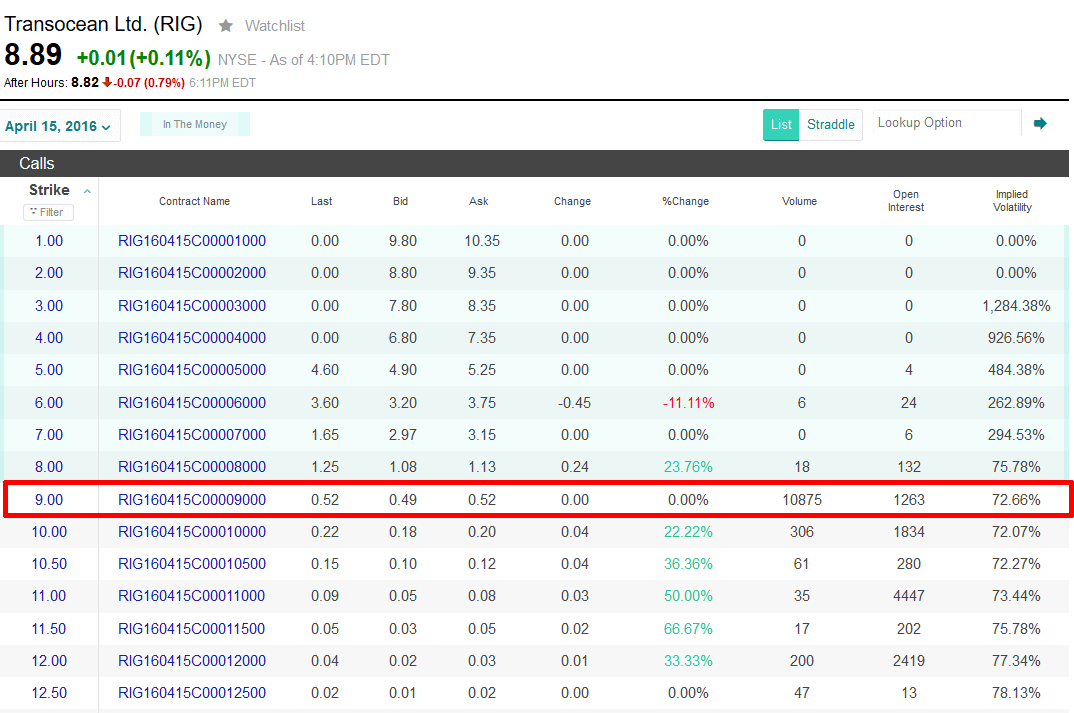1074x713 pixels.
Task: Click the 10.00 strike price link
Action: click(x=49, y=531)
